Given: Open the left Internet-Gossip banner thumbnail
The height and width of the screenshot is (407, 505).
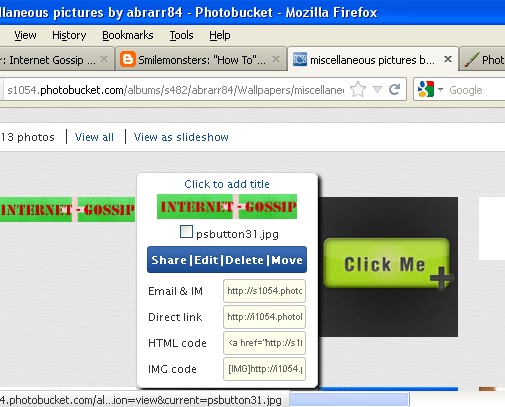Looking at the screenshot, I should [67, 209].
